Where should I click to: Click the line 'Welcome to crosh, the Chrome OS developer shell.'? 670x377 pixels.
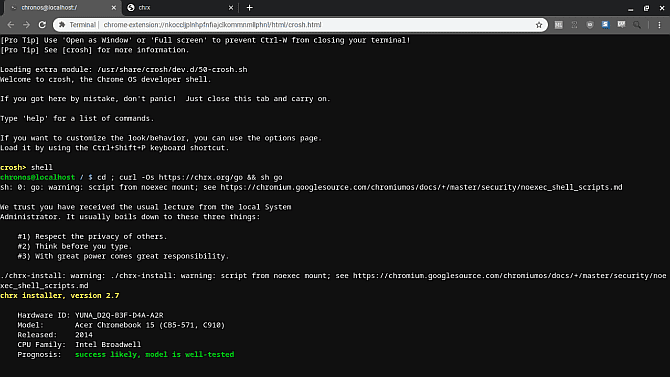click(x=106, y=80)
